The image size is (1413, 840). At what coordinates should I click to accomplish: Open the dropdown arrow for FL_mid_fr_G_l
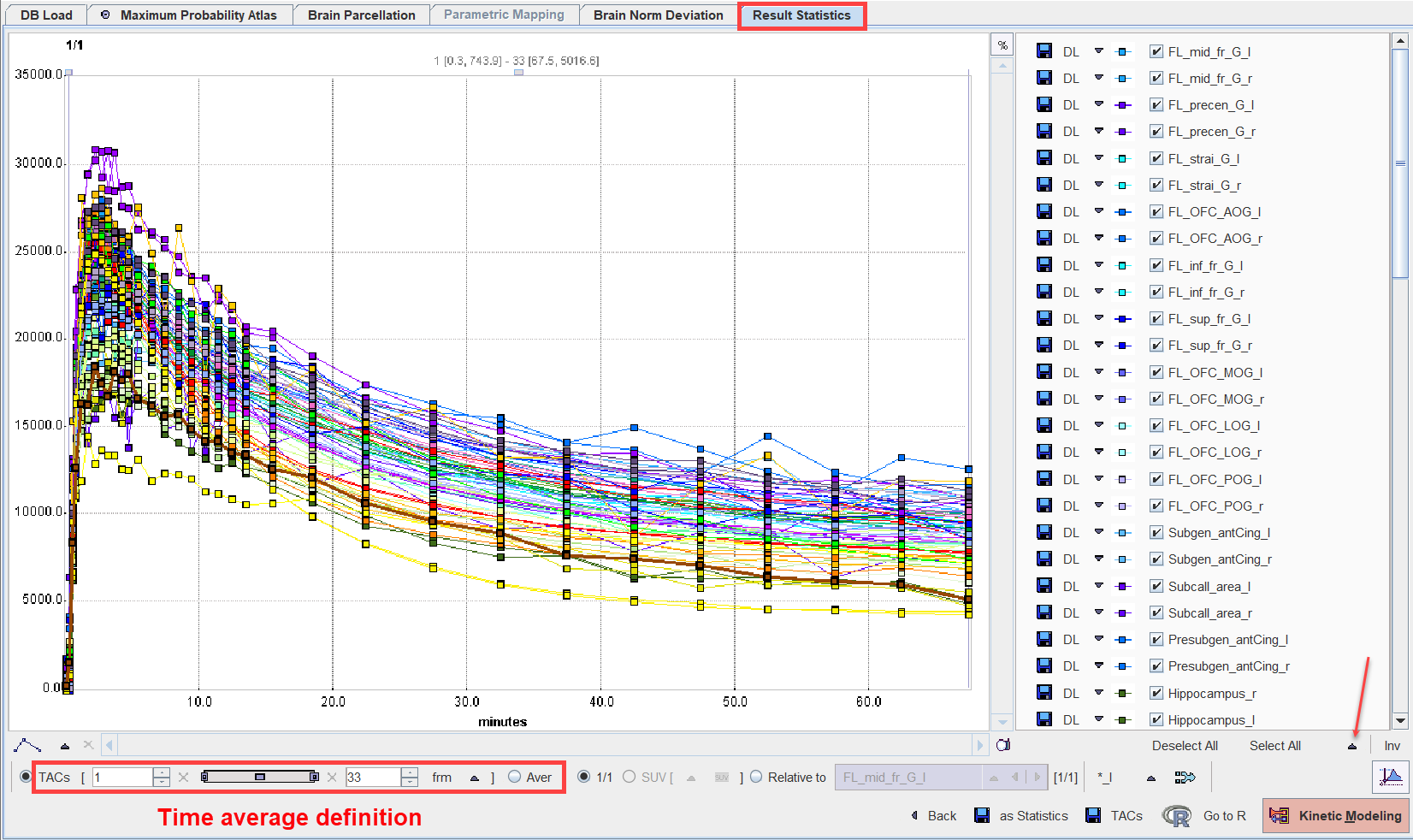tap(1099, 51)
